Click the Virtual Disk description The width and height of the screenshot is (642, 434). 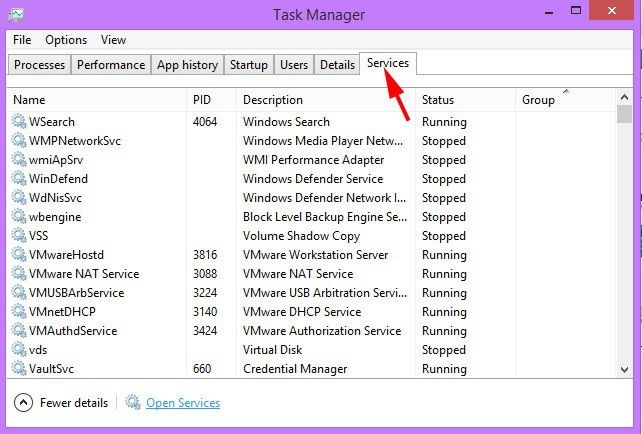tap(272, 350)
